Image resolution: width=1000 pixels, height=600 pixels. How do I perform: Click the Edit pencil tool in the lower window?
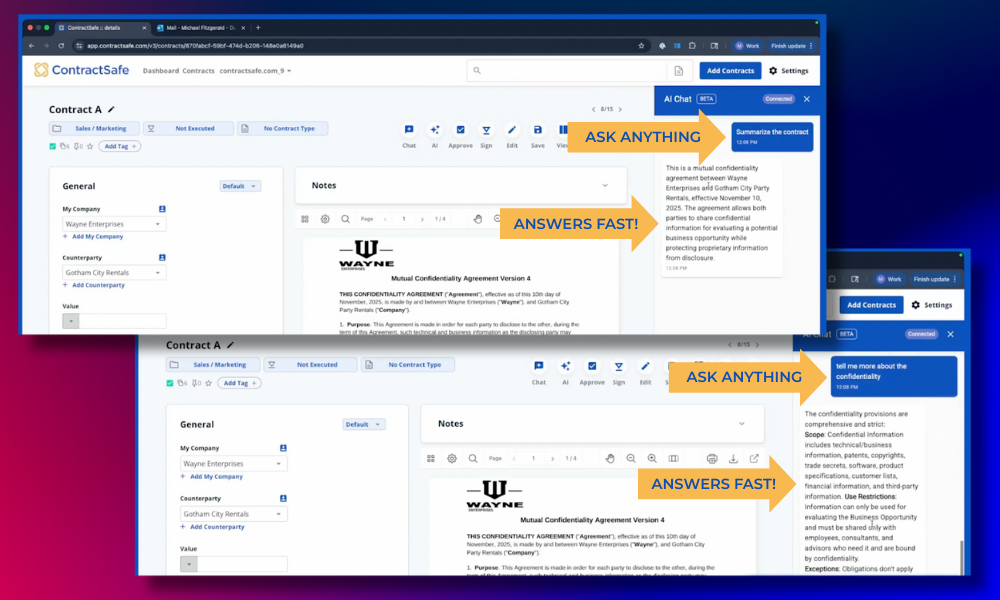[x=645, y=366]
